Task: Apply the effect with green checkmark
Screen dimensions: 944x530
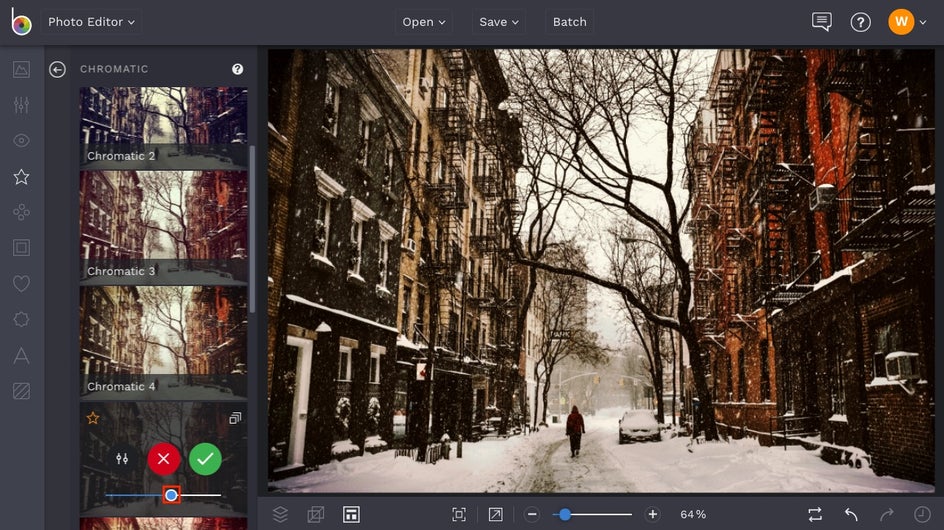Action: coord(205,459)
